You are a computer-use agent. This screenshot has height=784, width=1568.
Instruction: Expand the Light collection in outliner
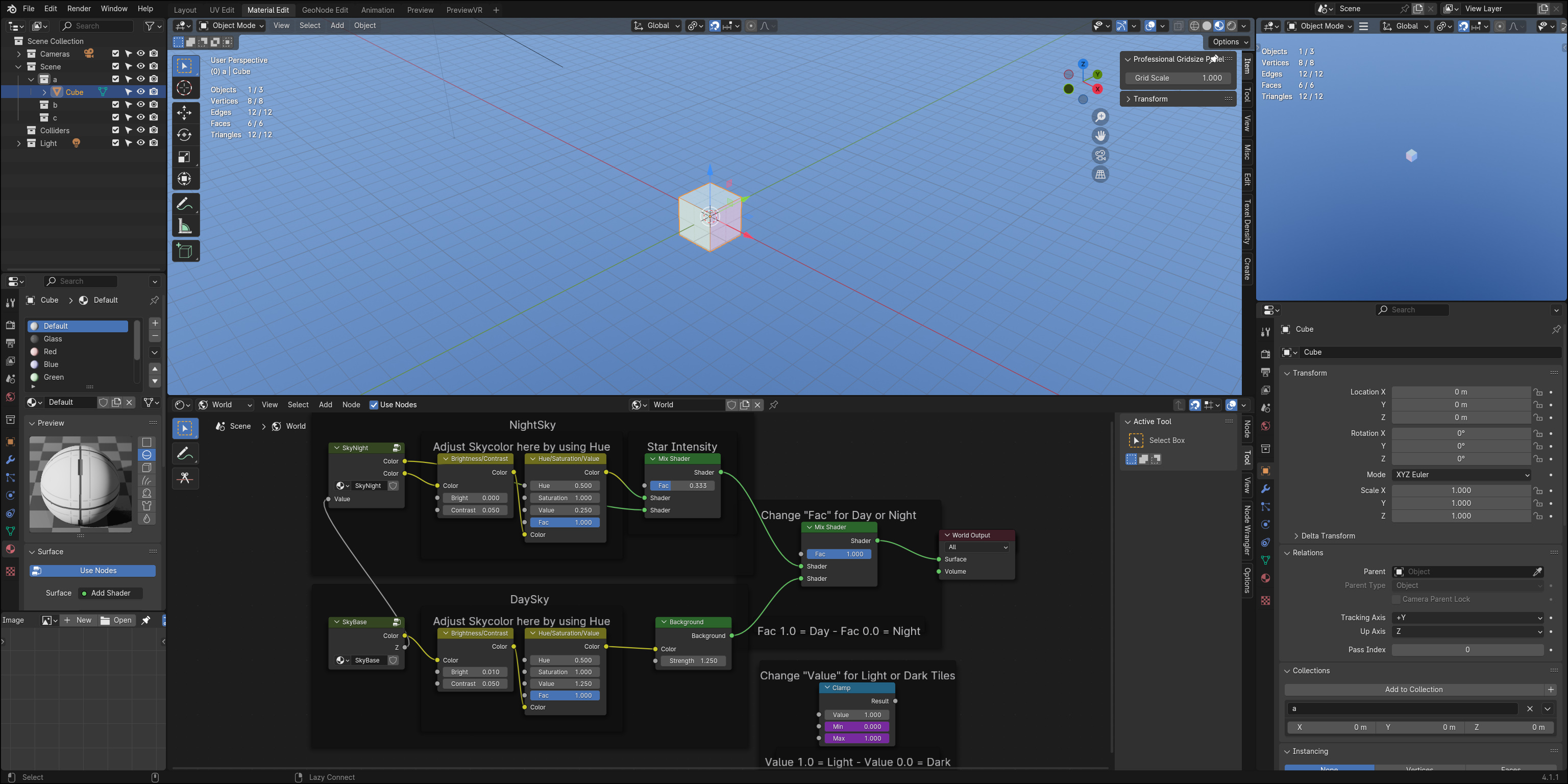click(18, 143)
